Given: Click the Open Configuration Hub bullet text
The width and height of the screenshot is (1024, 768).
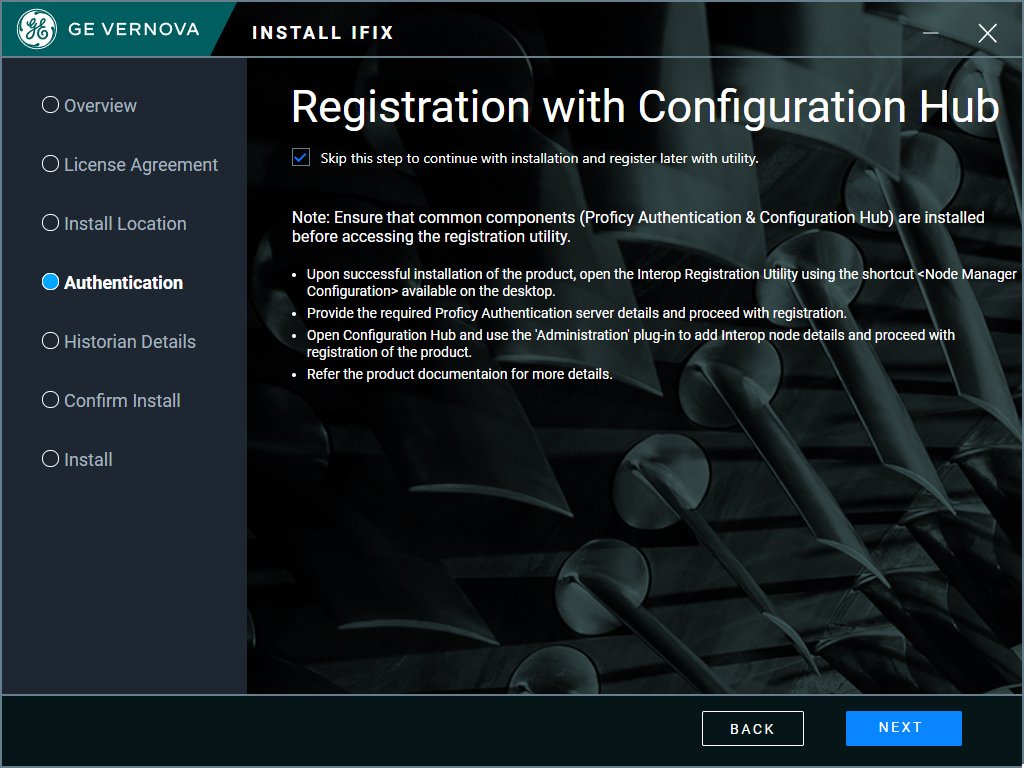Looking at the screenshot, I should coord(631,344).
